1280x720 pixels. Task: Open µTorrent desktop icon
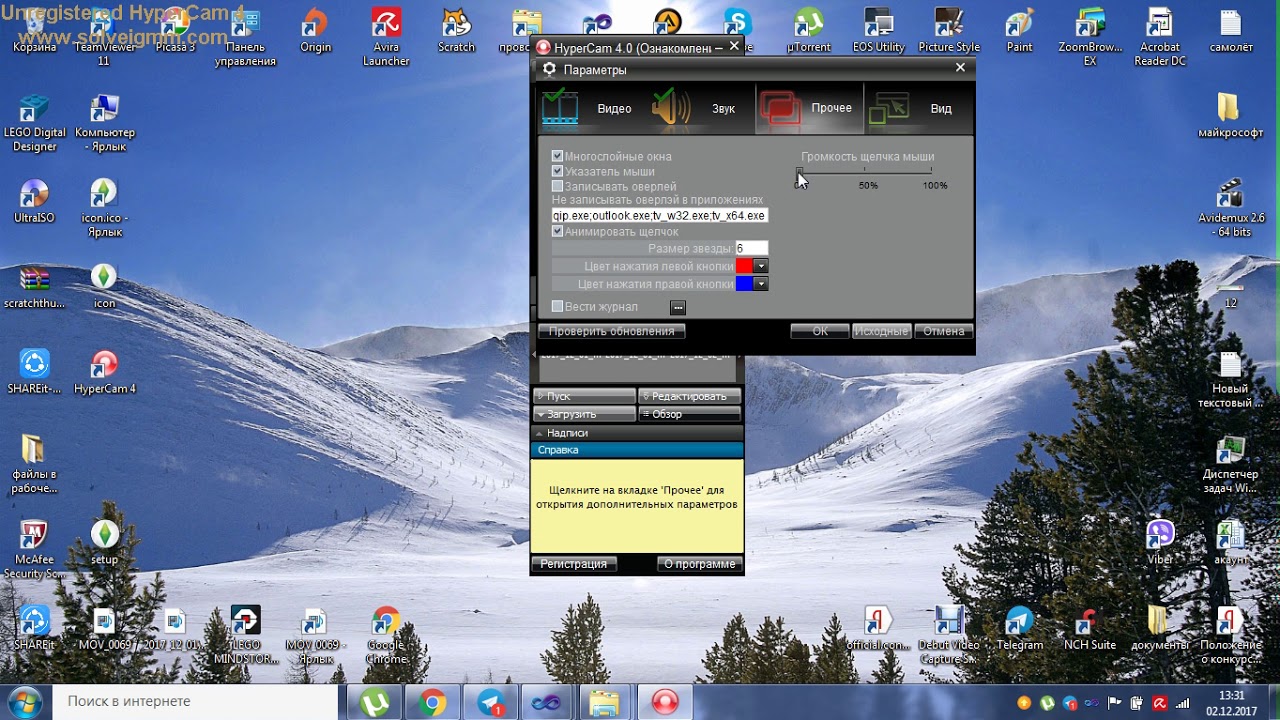coord(809,31)
